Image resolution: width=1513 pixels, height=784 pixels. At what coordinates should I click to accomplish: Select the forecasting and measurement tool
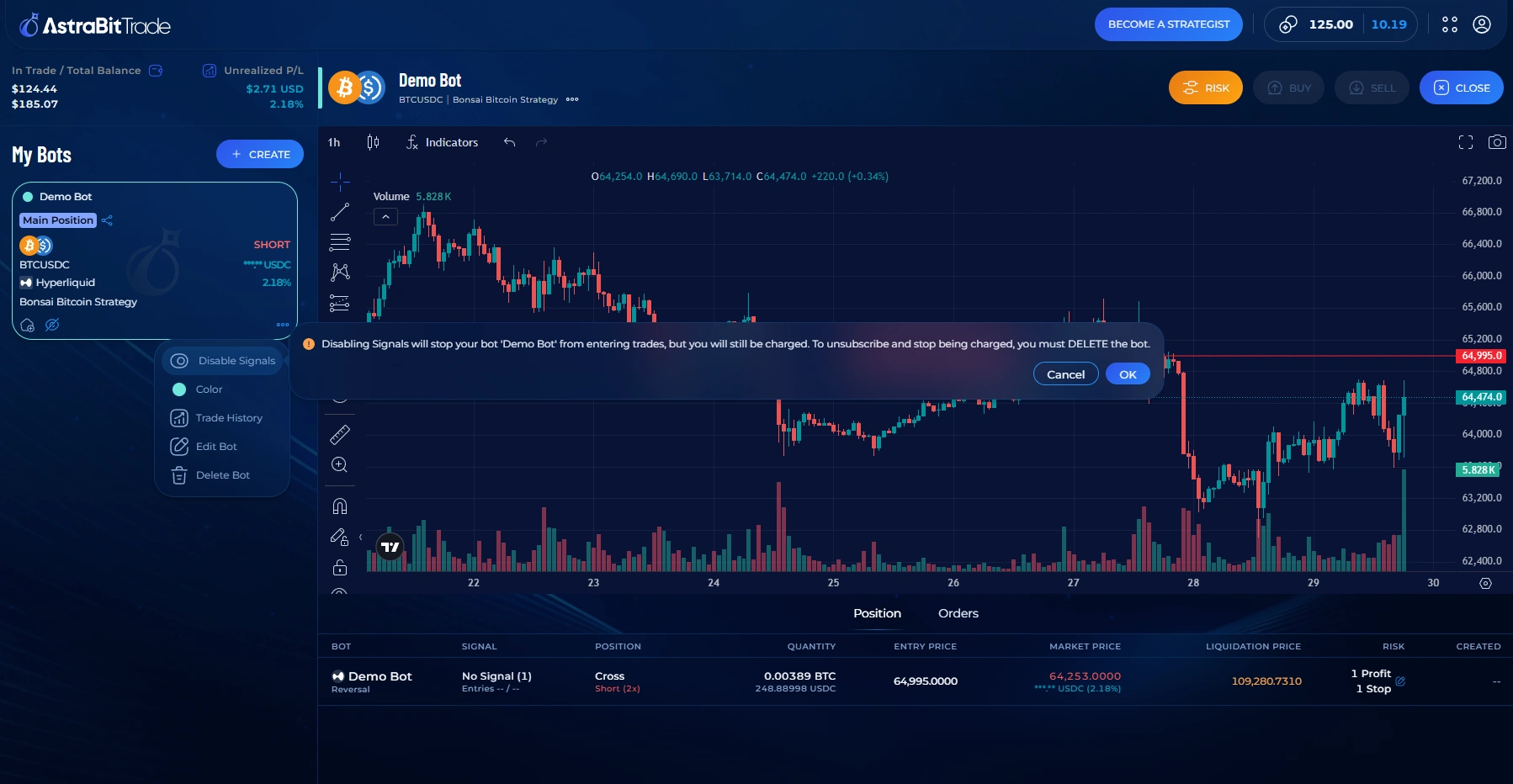340,303
